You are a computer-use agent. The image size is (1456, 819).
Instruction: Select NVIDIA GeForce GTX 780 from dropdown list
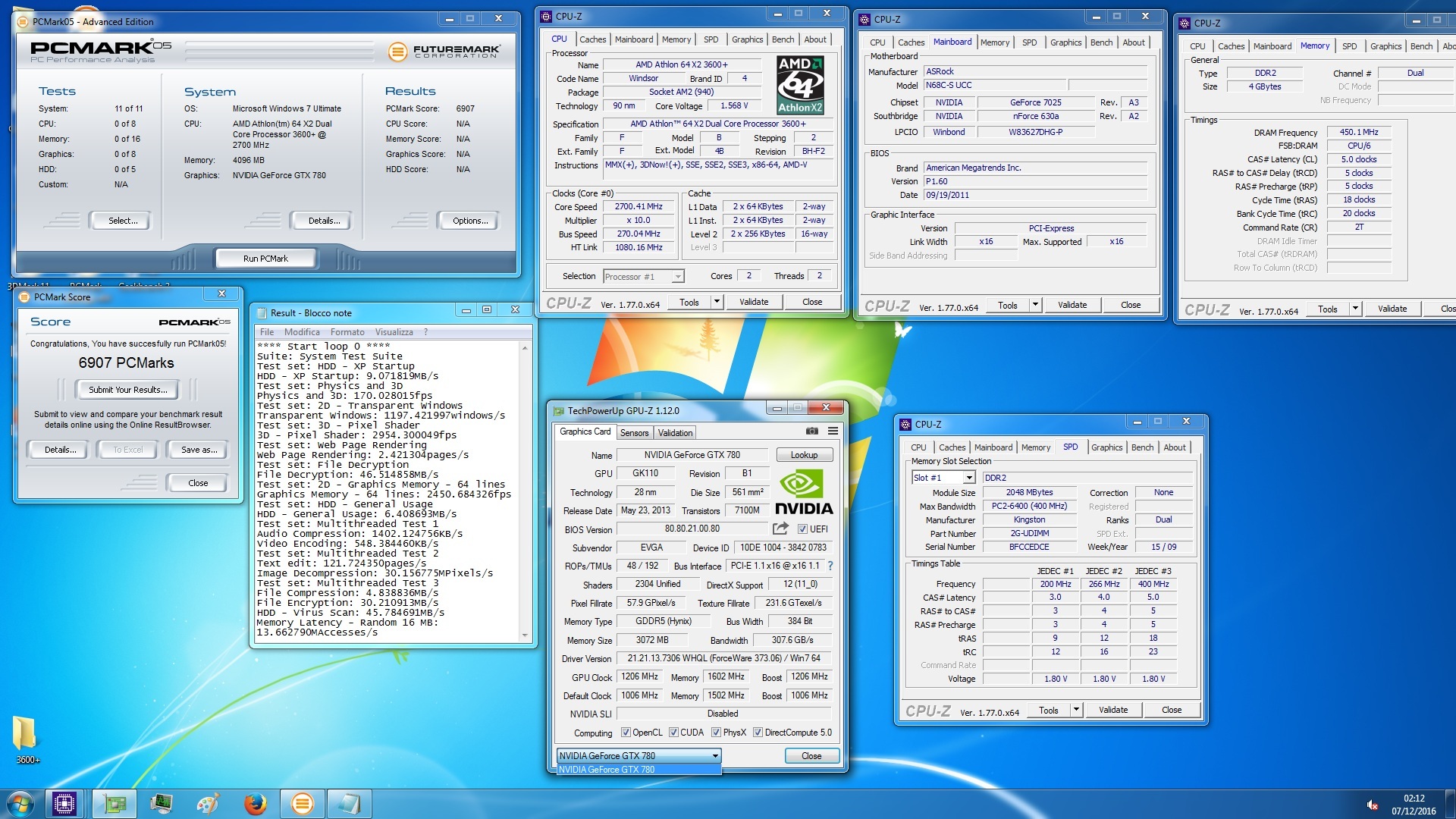pos(639,770)
